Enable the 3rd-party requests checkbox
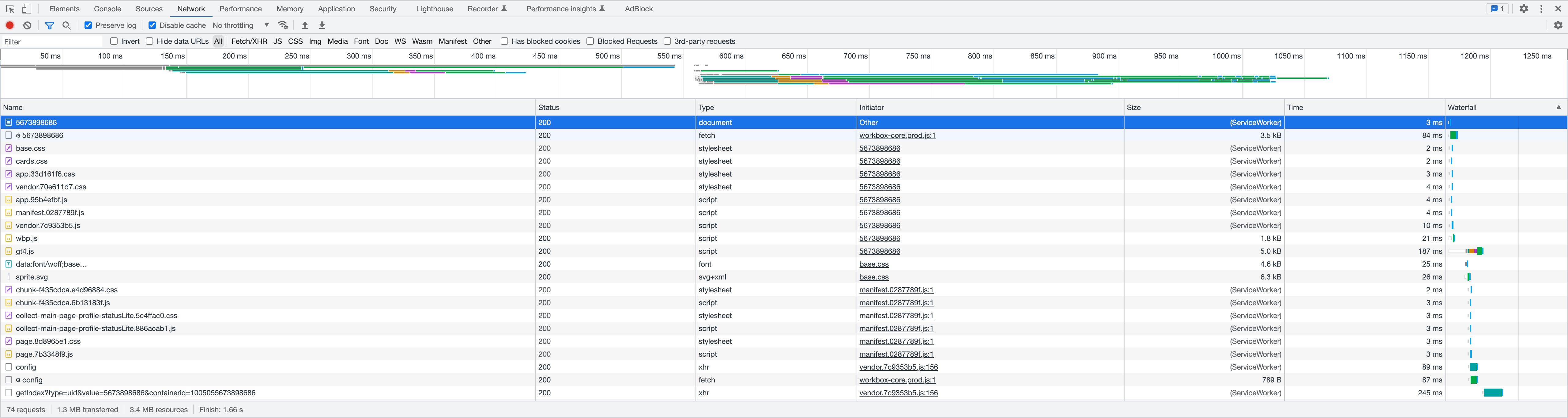This screenshot has width=1568, height=418. [x=667, y=41]
